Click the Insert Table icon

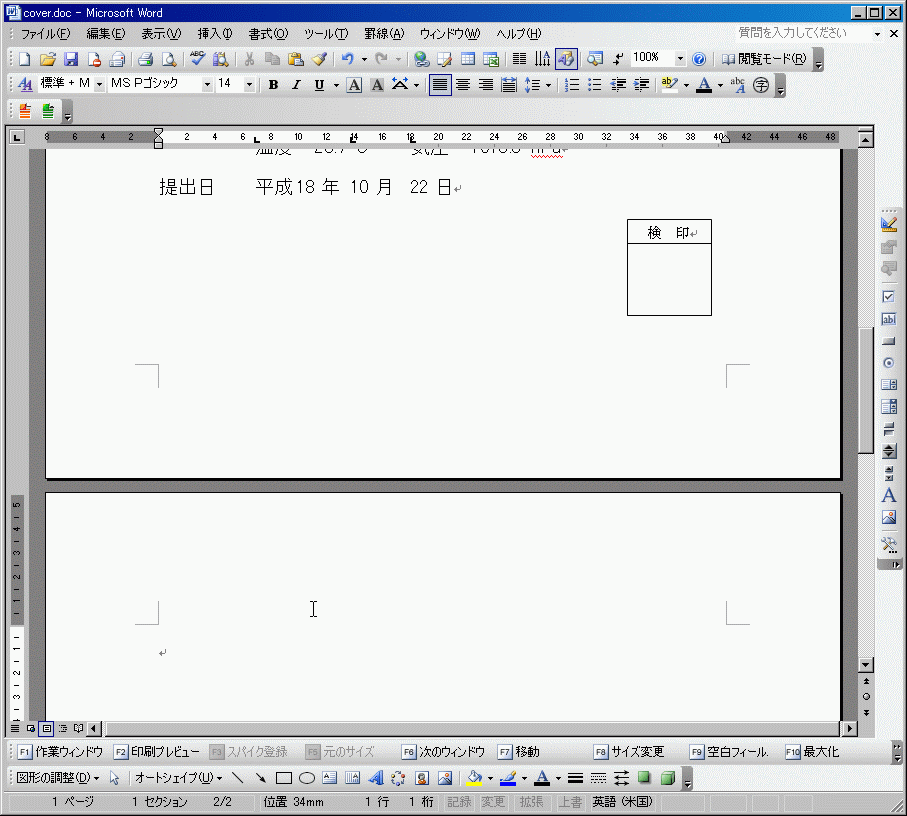pyautogui.click(x=468, y=59)
